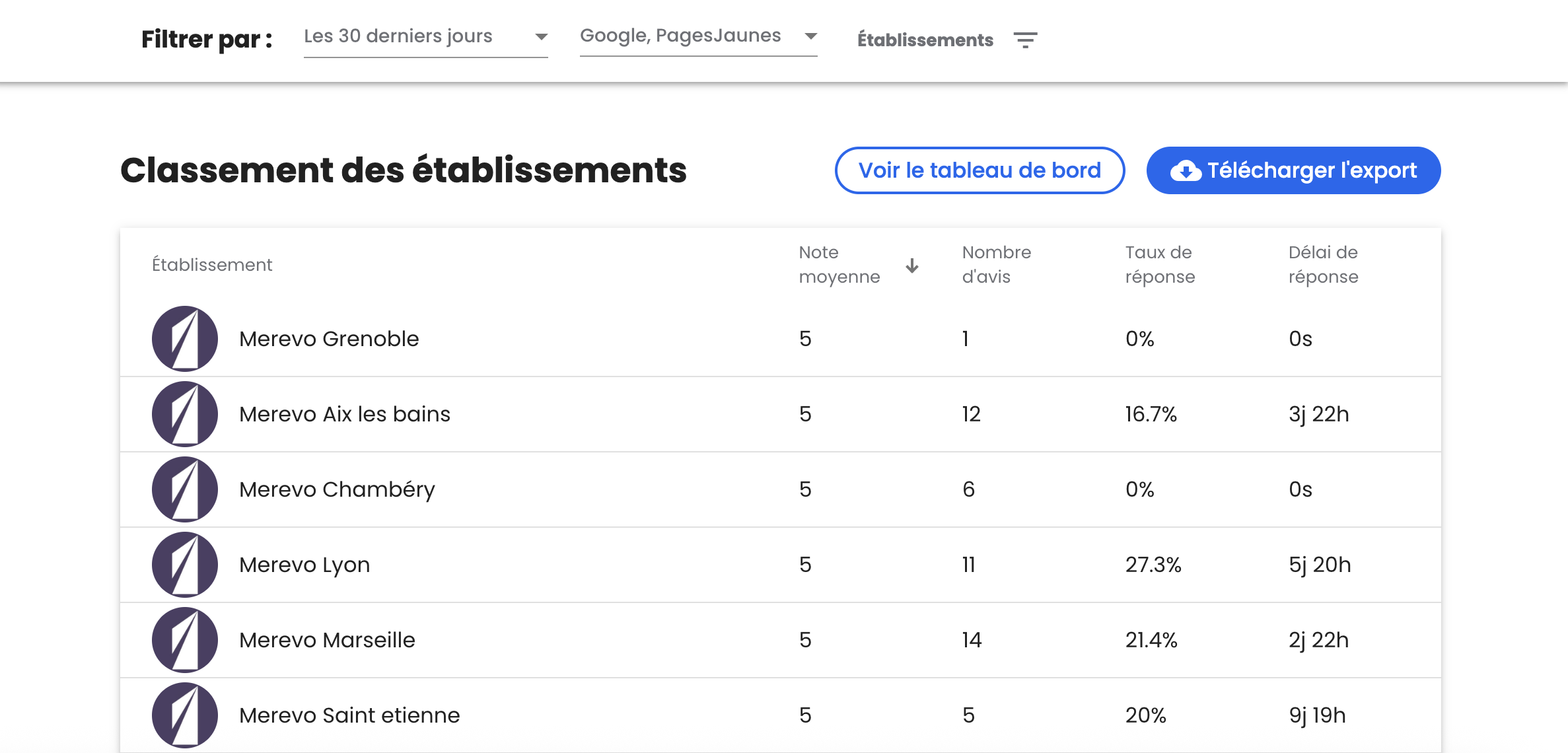
Task: Click the Merevo Grenoble logo icon
Action: tap(185, 338)
